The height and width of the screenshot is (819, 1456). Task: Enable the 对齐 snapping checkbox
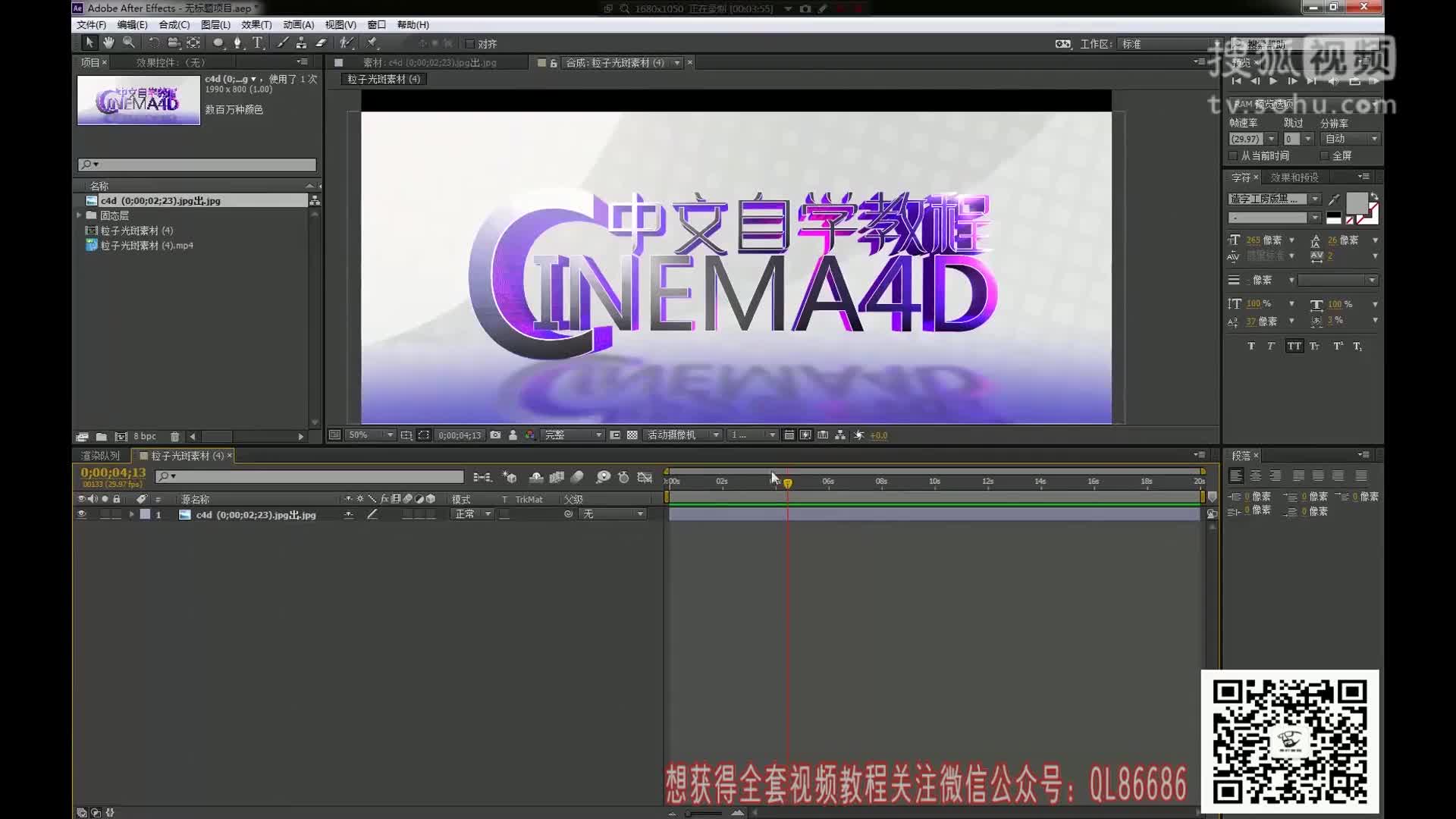[470, 44]
